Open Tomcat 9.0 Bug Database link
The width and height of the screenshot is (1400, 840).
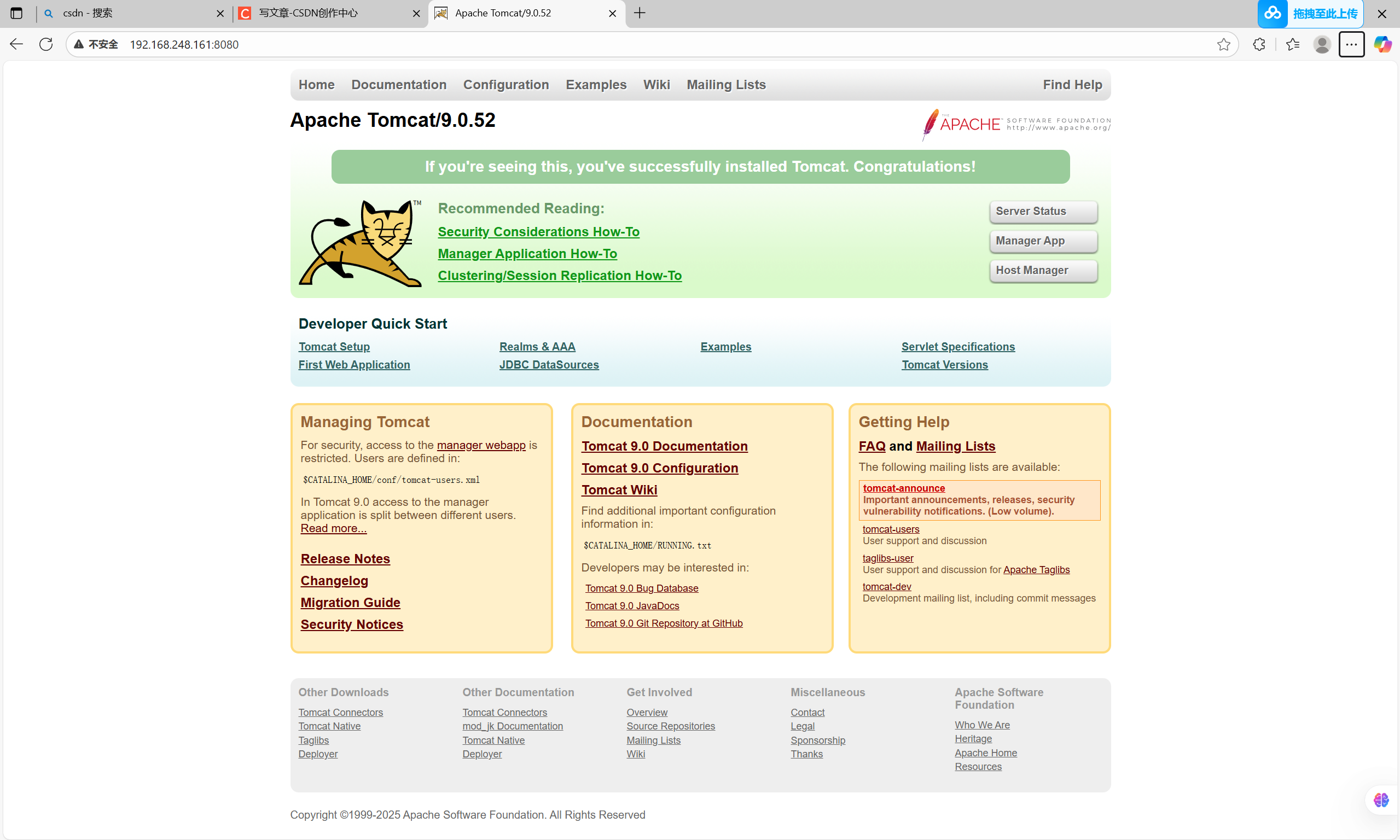pyautogui.click(x=641, y=588)
